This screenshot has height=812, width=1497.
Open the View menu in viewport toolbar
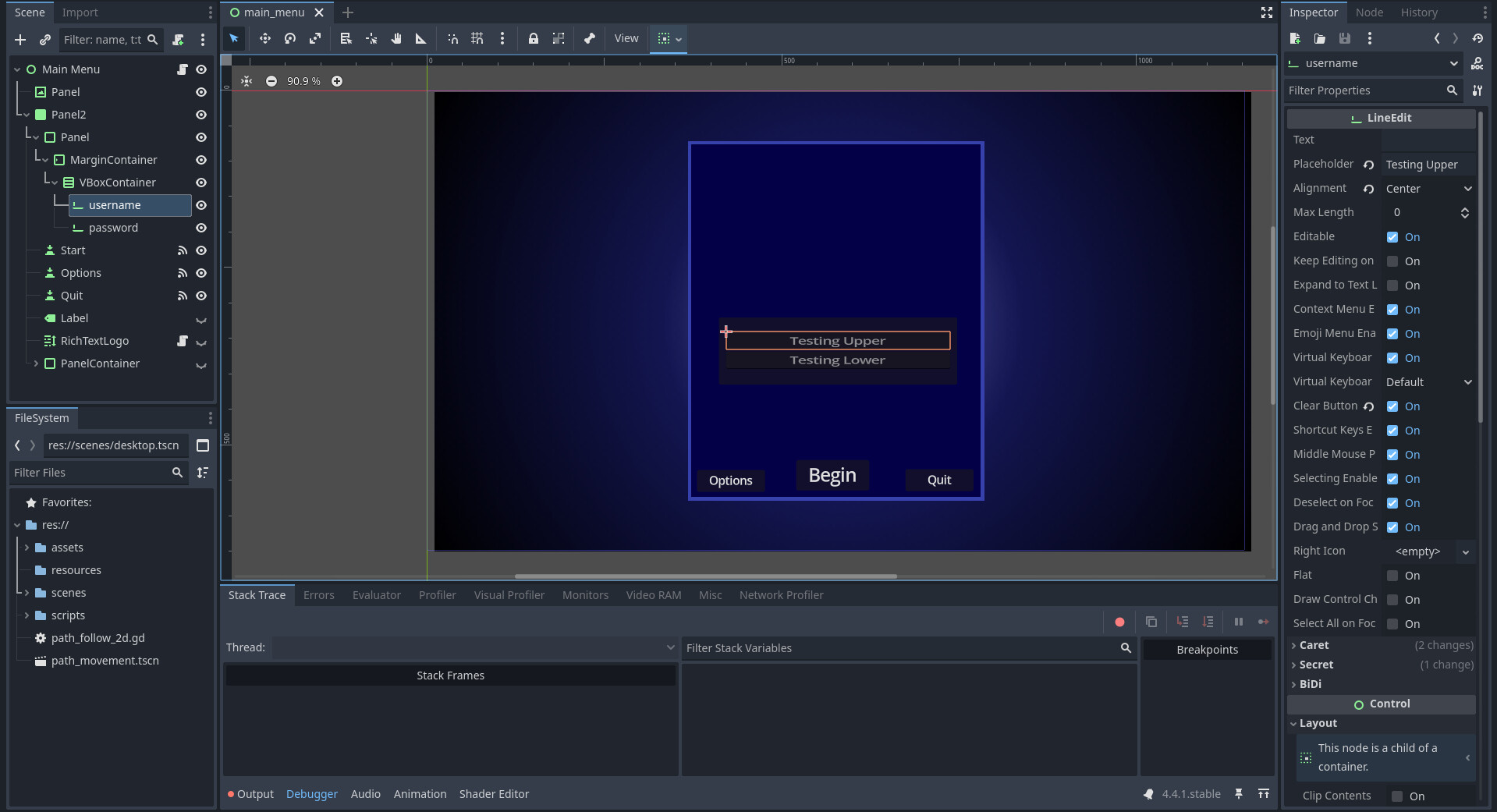(x=626, y=38)
